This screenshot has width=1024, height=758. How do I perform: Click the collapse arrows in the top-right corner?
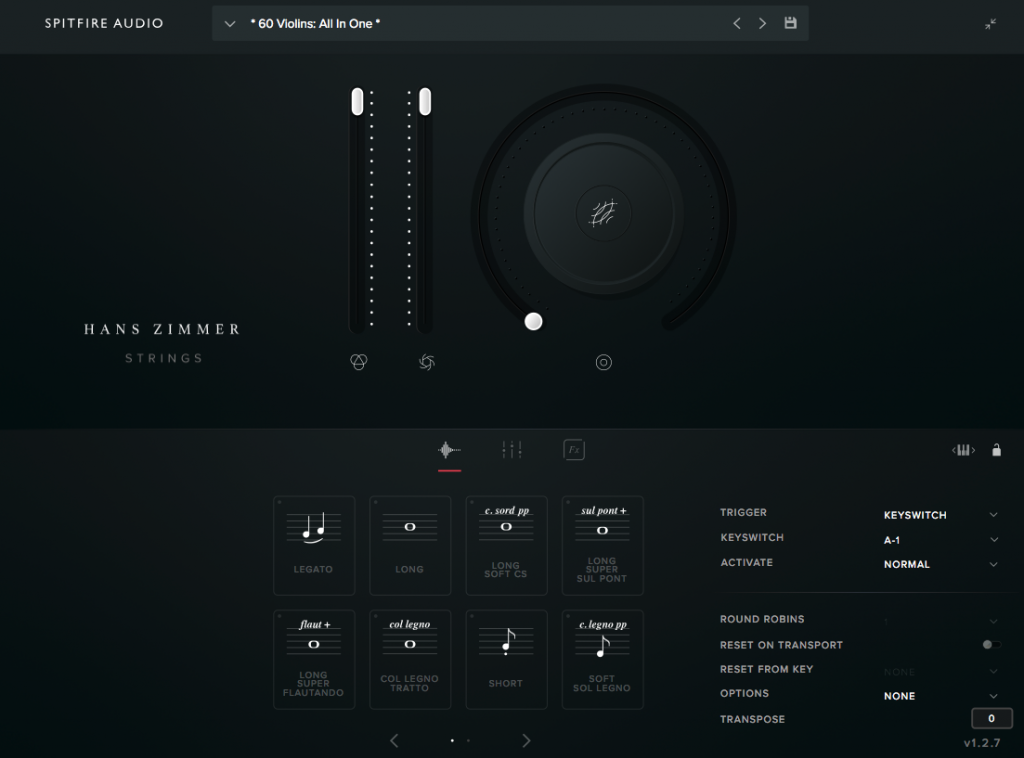[989, 22]
